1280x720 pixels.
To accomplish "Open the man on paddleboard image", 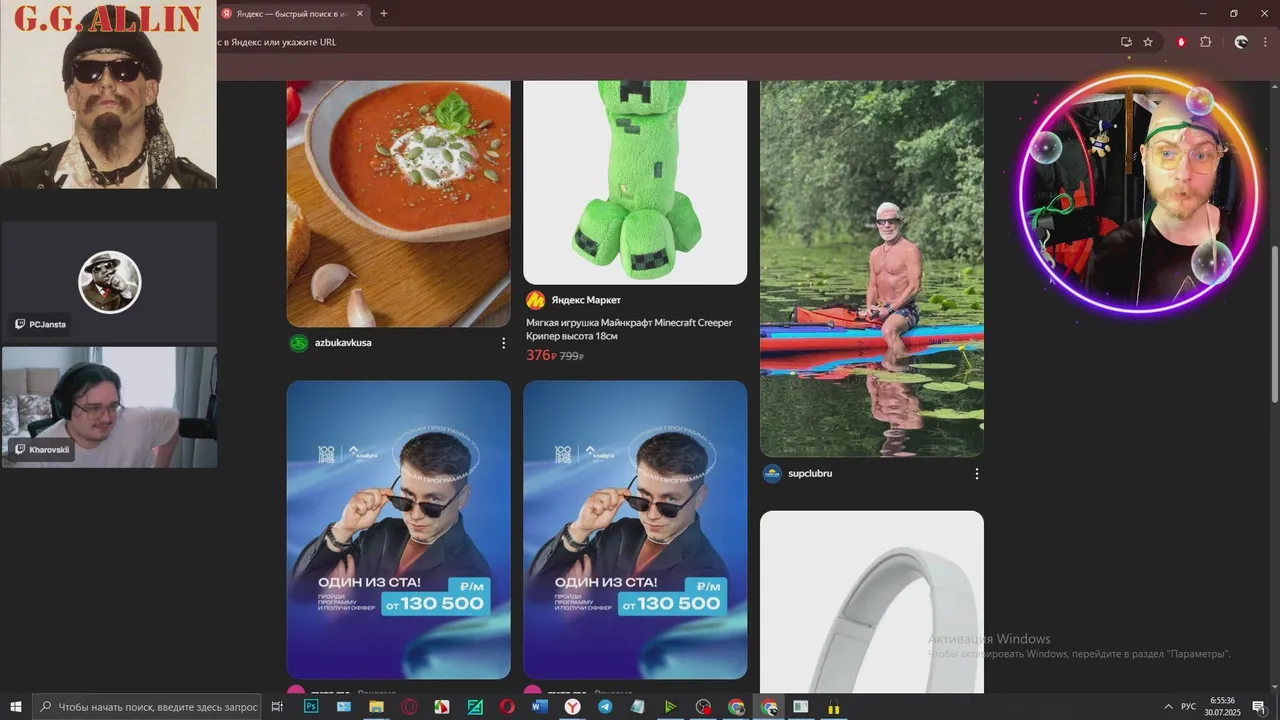I will point(872,269).
